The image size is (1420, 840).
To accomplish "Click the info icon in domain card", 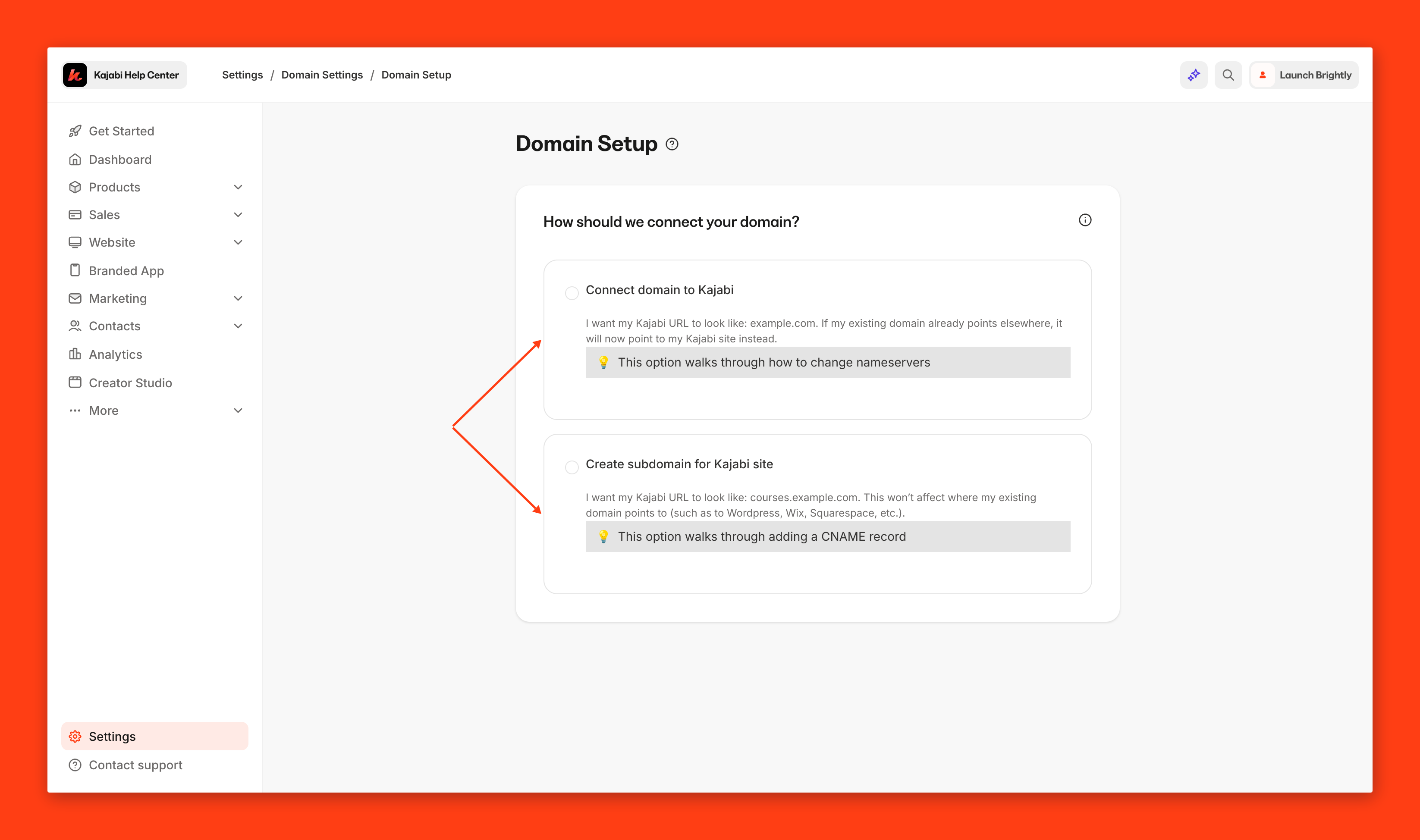I will point(1084,220).
